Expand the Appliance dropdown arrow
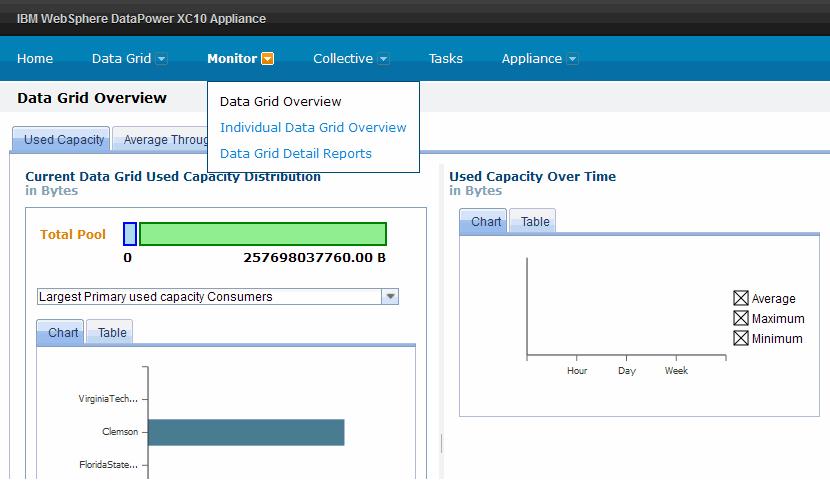The width and height of the screenshot is (830, 481). 572,59
